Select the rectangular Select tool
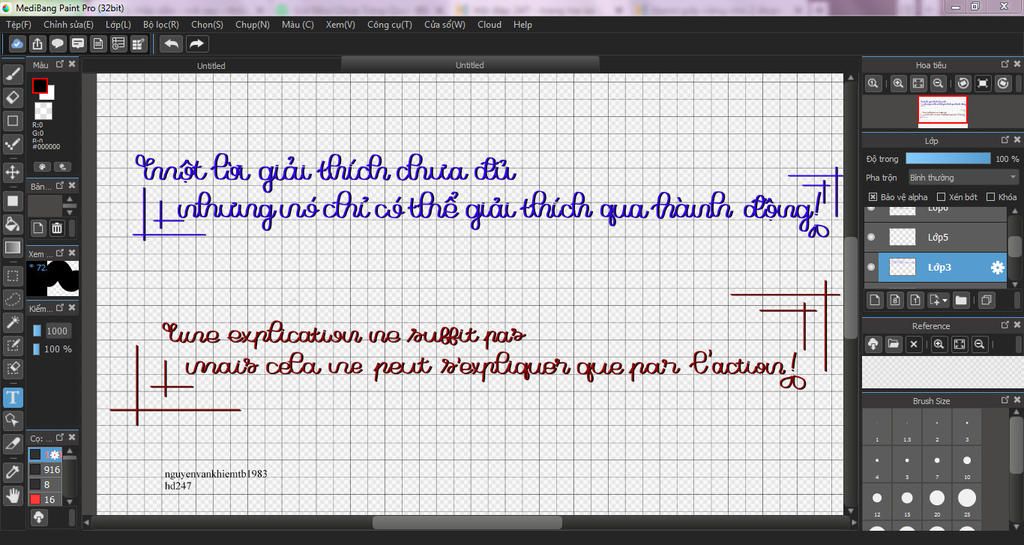The width and height of the screenshot is (1024, 545). pyautogui.click(x=12, y=275)
